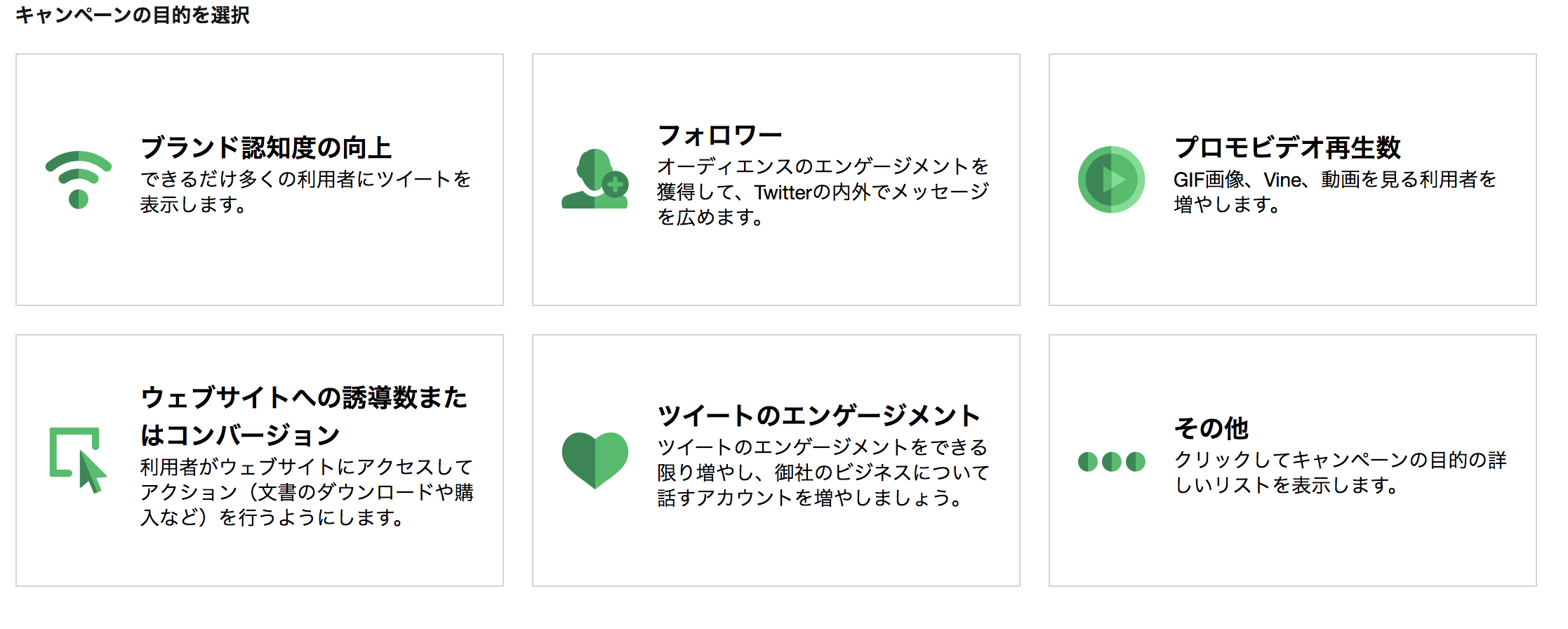Select ウェブサイトへの誘導数またはコンバージョン heading

coord(303,416)
